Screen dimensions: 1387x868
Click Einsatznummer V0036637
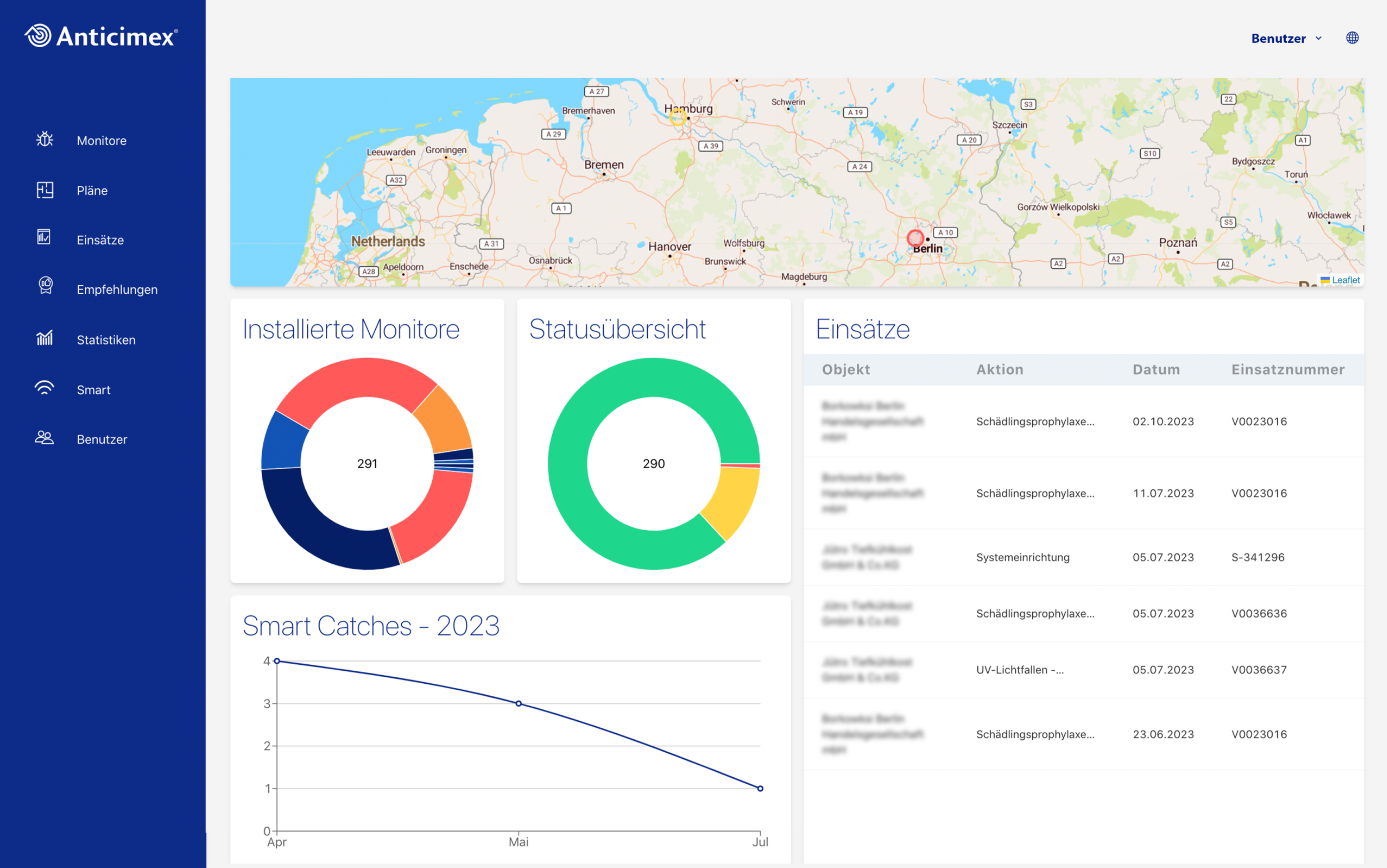click(x=1259, y=669)
